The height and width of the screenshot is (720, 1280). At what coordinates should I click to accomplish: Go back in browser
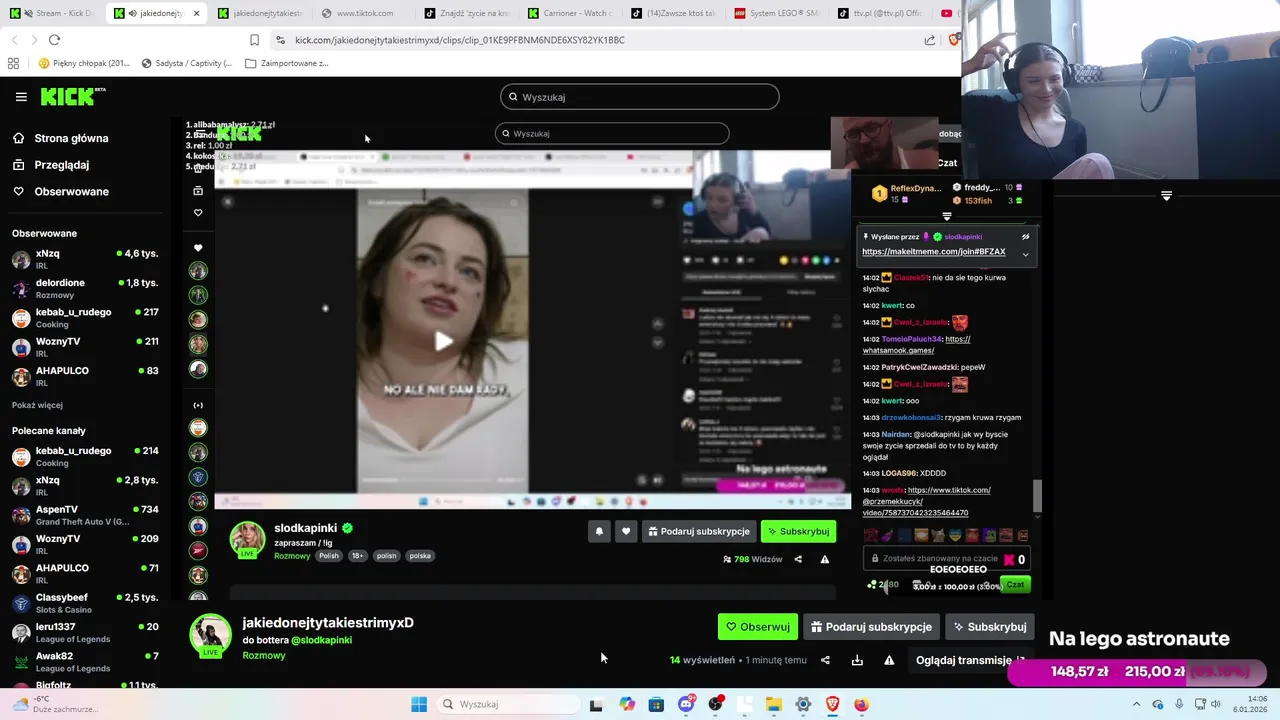(x=14, y=40)
